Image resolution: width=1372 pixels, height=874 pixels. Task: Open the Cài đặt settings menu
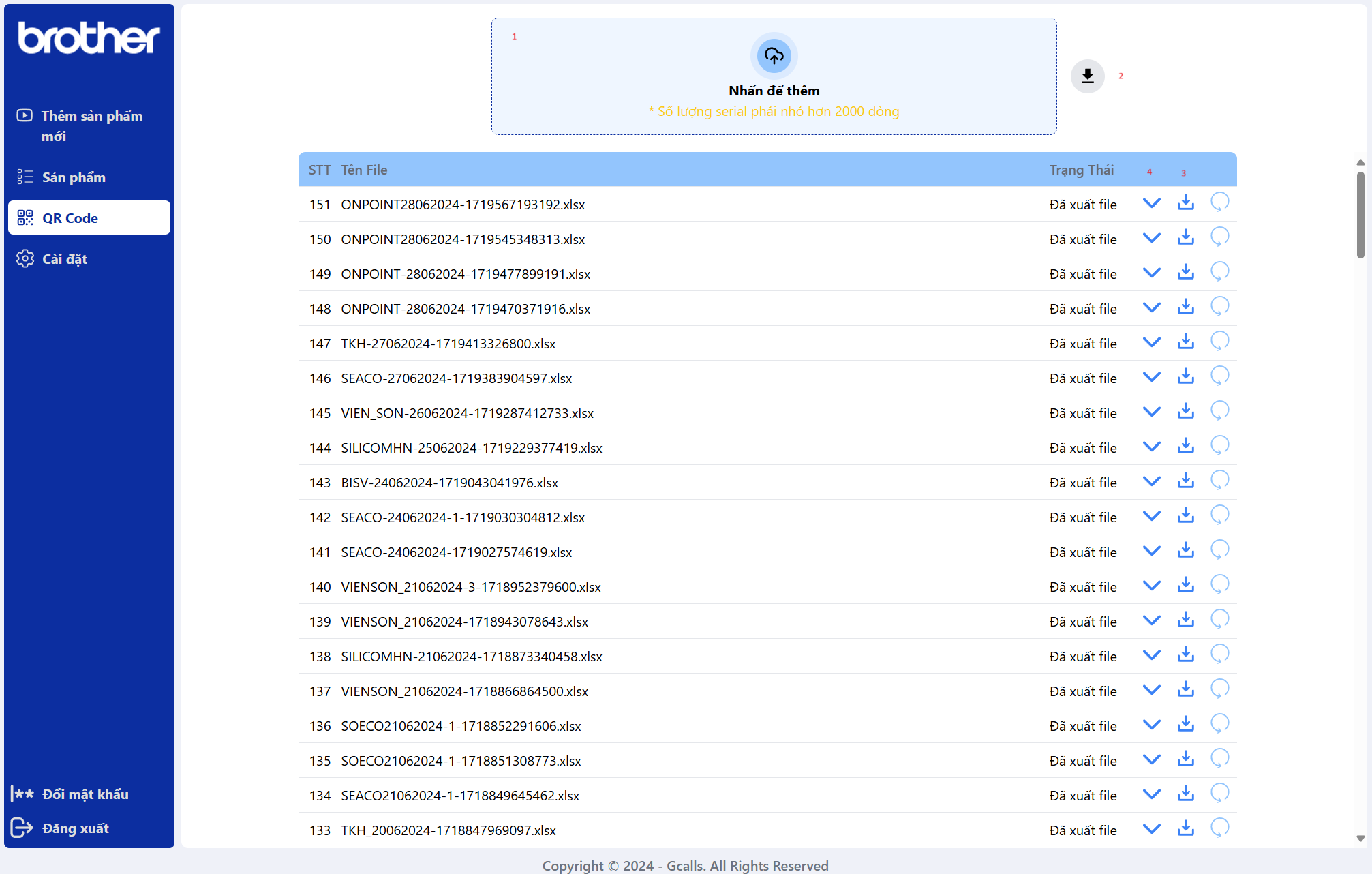point(64,259)
